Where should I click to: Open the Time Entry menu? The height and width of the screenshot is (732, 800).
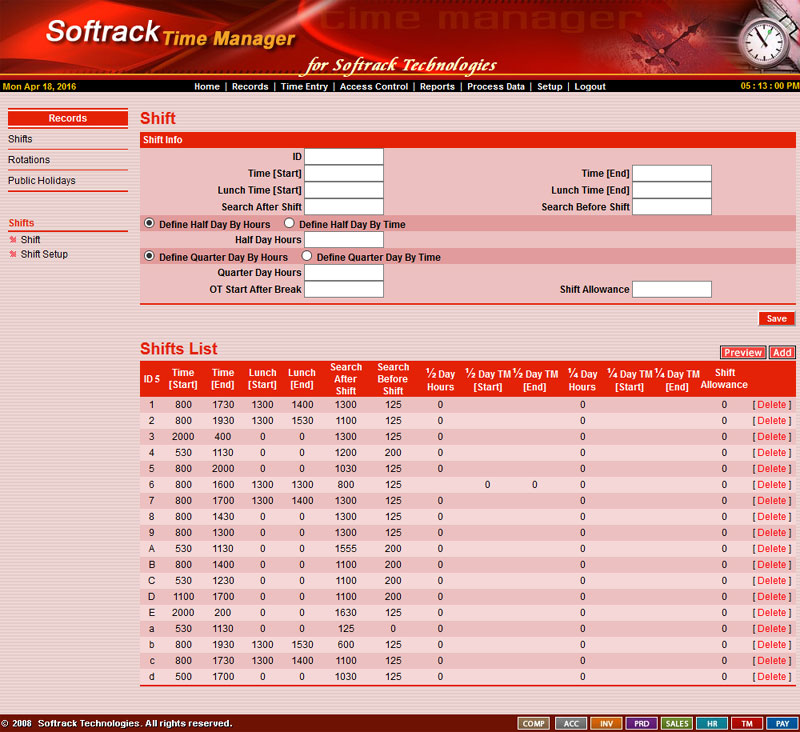click(304, 87)
